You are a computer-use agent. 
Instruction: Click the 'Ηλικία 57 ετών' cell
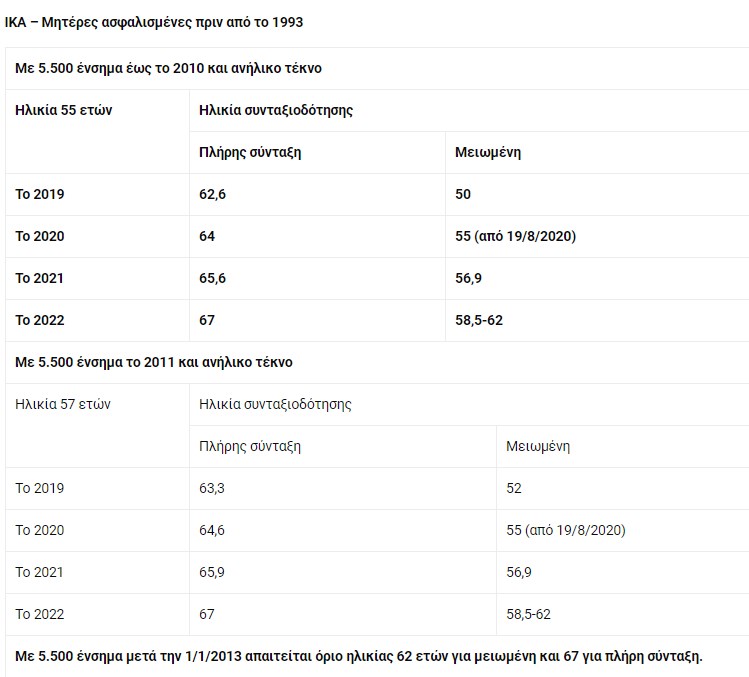(x=63, y=404)
